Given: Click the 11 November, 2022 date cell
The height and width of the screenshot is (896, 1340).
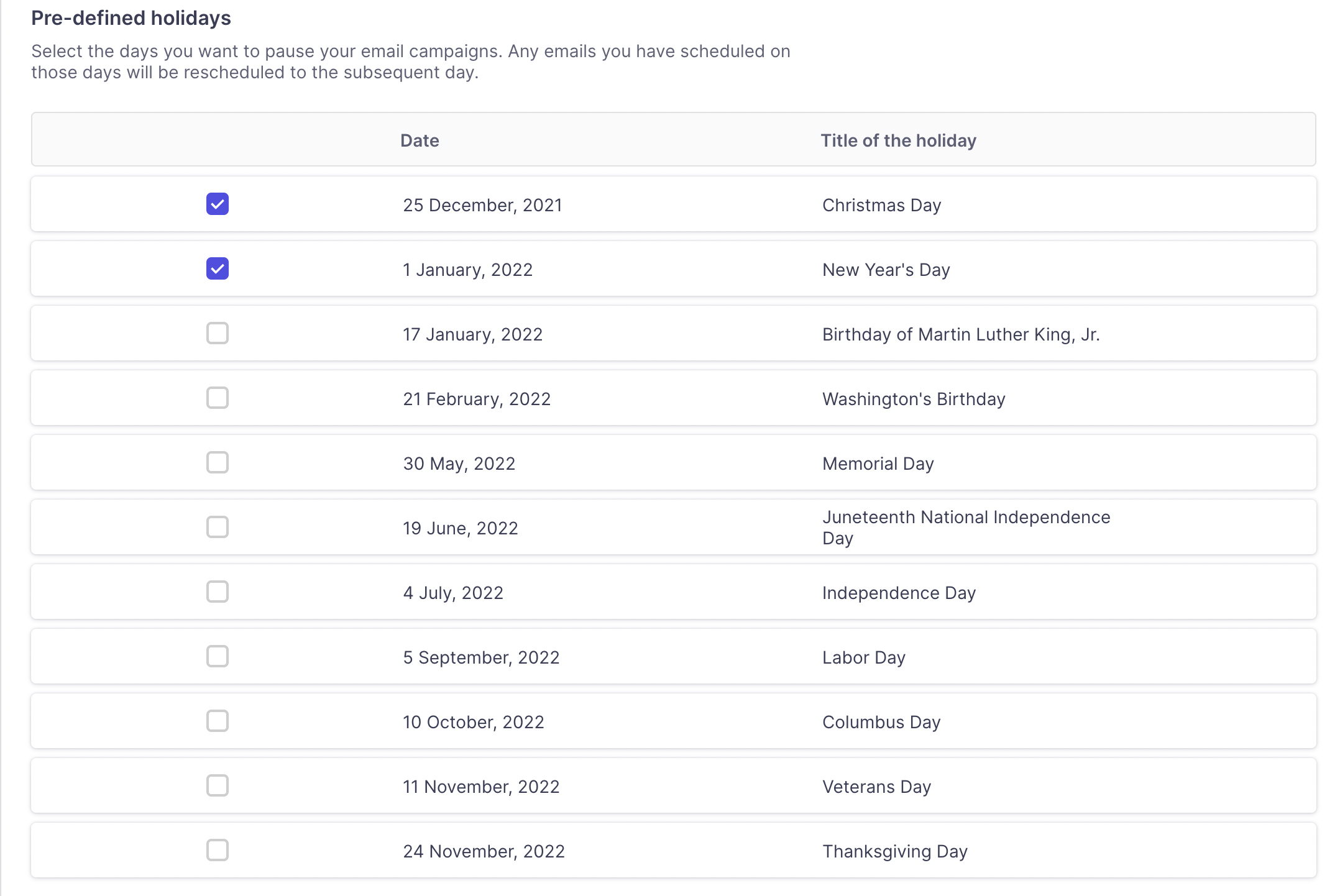Looking at the screenshot, I should point(481,787).
